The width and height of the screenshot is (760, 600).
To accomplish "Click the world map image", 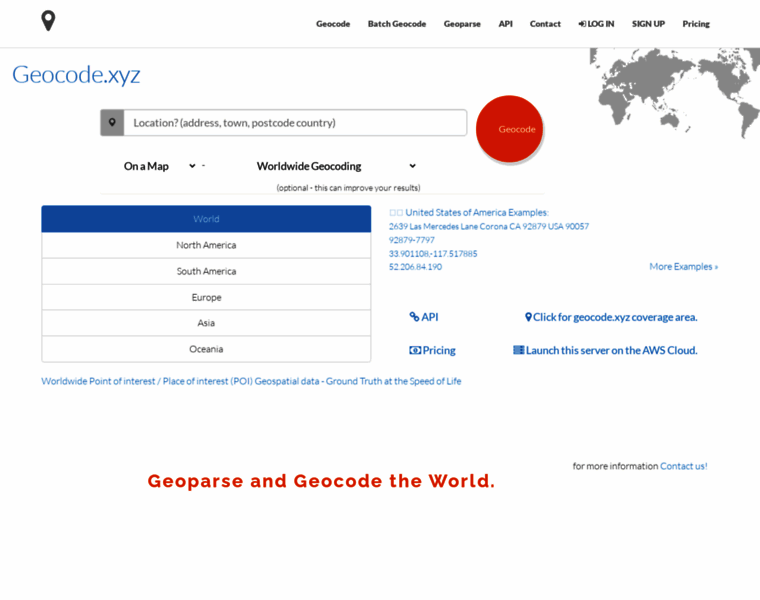I will [675, 93].
